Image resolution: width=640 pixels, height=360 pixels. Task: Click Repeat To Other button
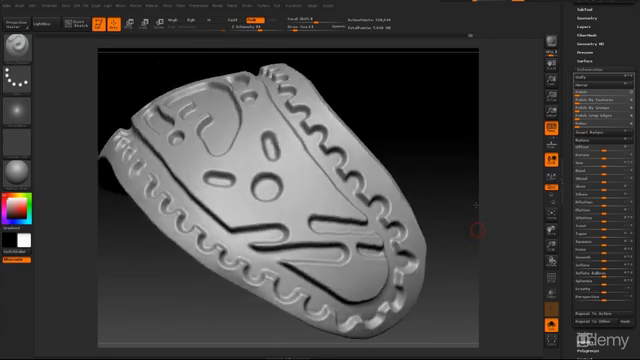coord(596,321)
